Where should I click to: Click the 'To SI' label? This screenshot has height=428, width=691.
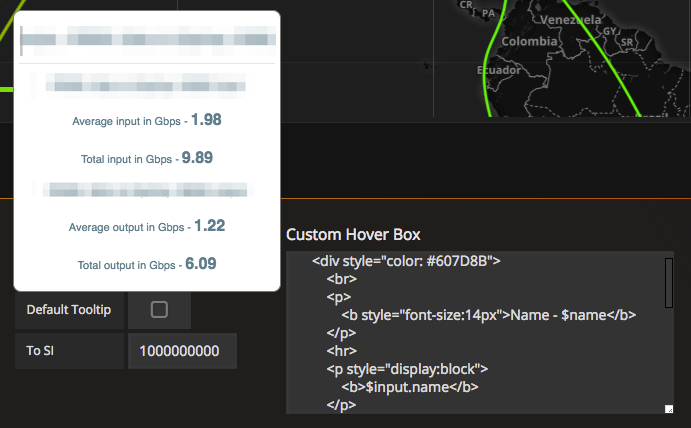(40, 351)
